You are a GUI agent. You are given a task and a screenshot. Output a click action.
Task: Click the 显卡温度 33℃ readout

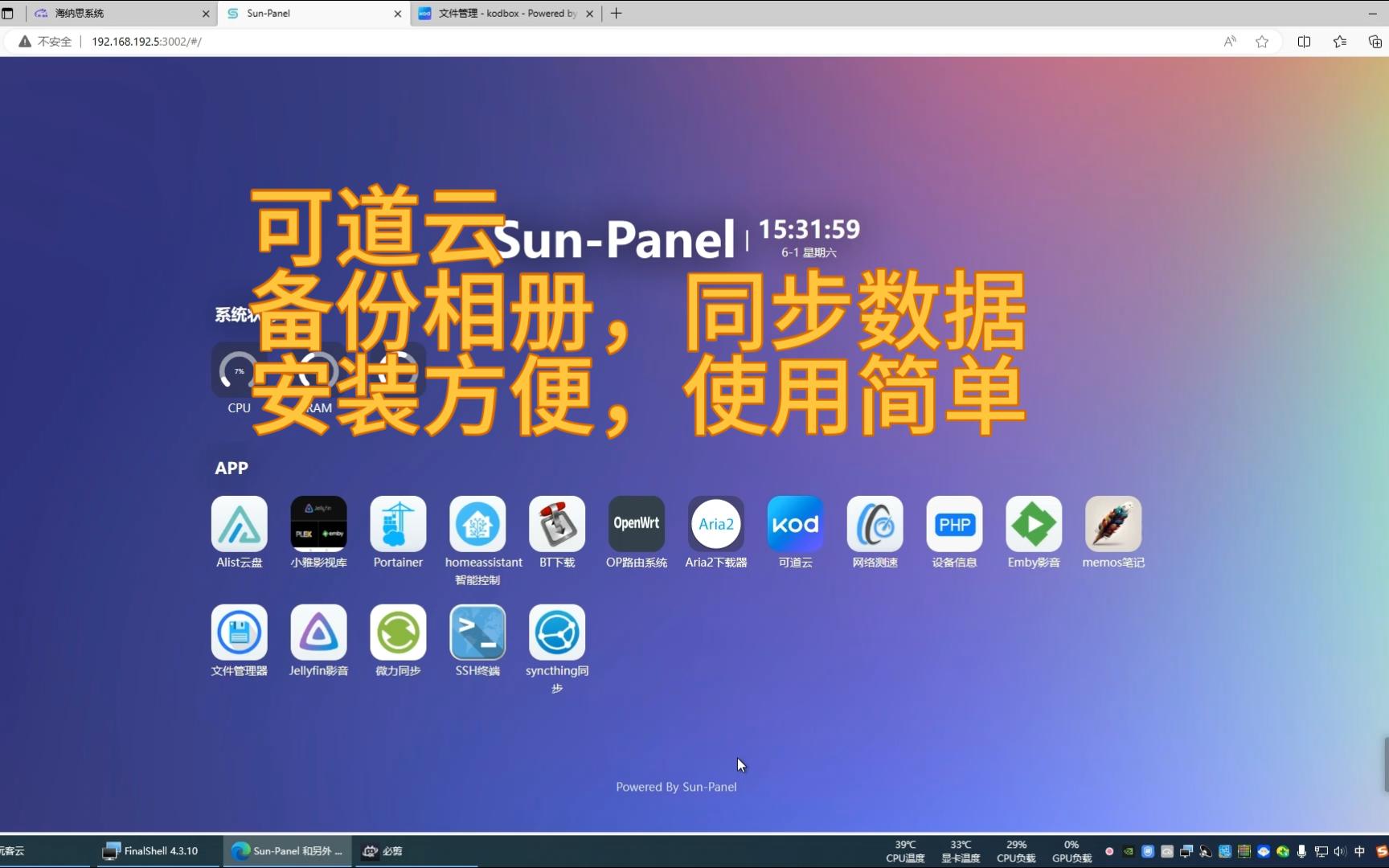(x=961, y=851)
